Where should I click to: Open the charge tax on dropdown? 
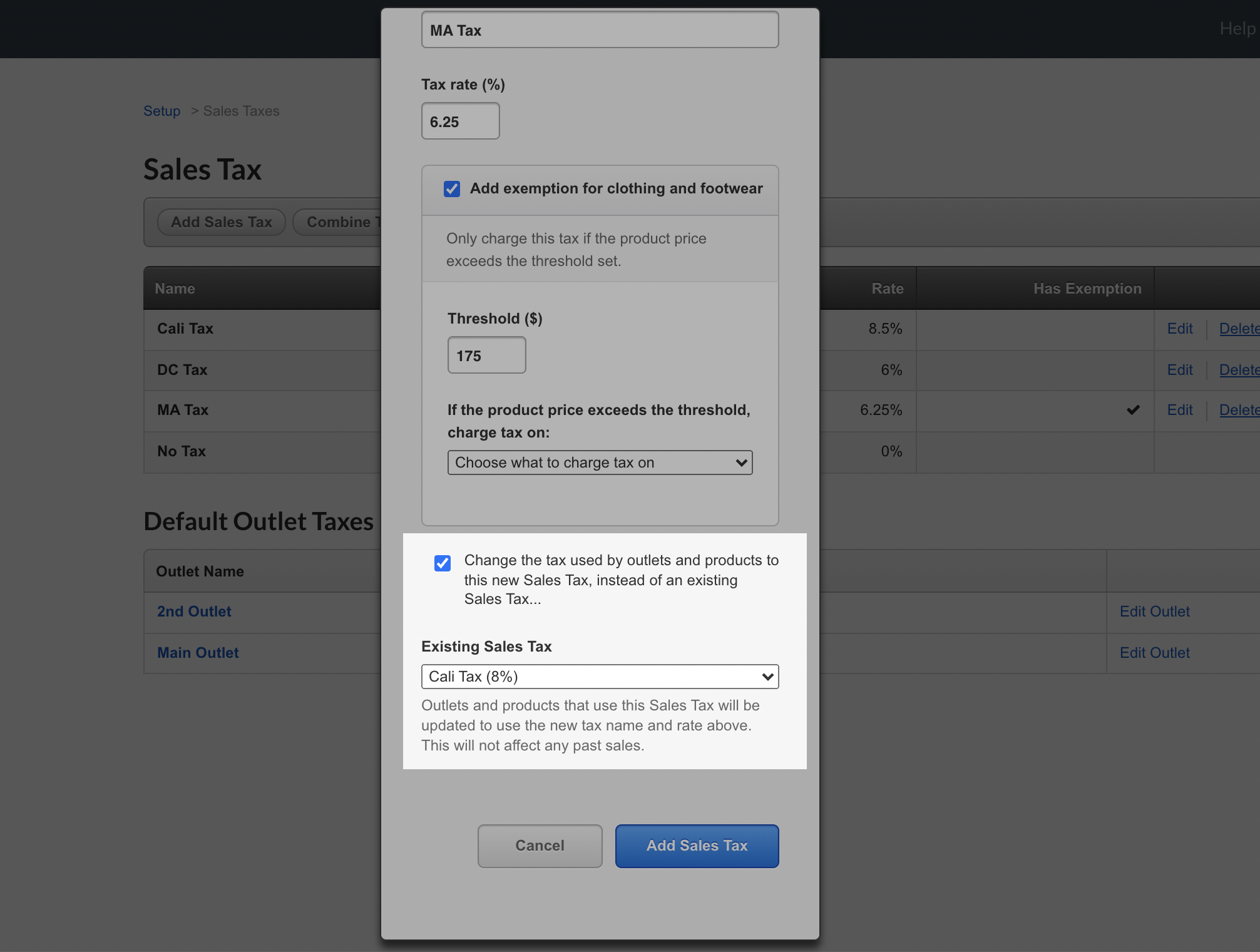point(600,463)
